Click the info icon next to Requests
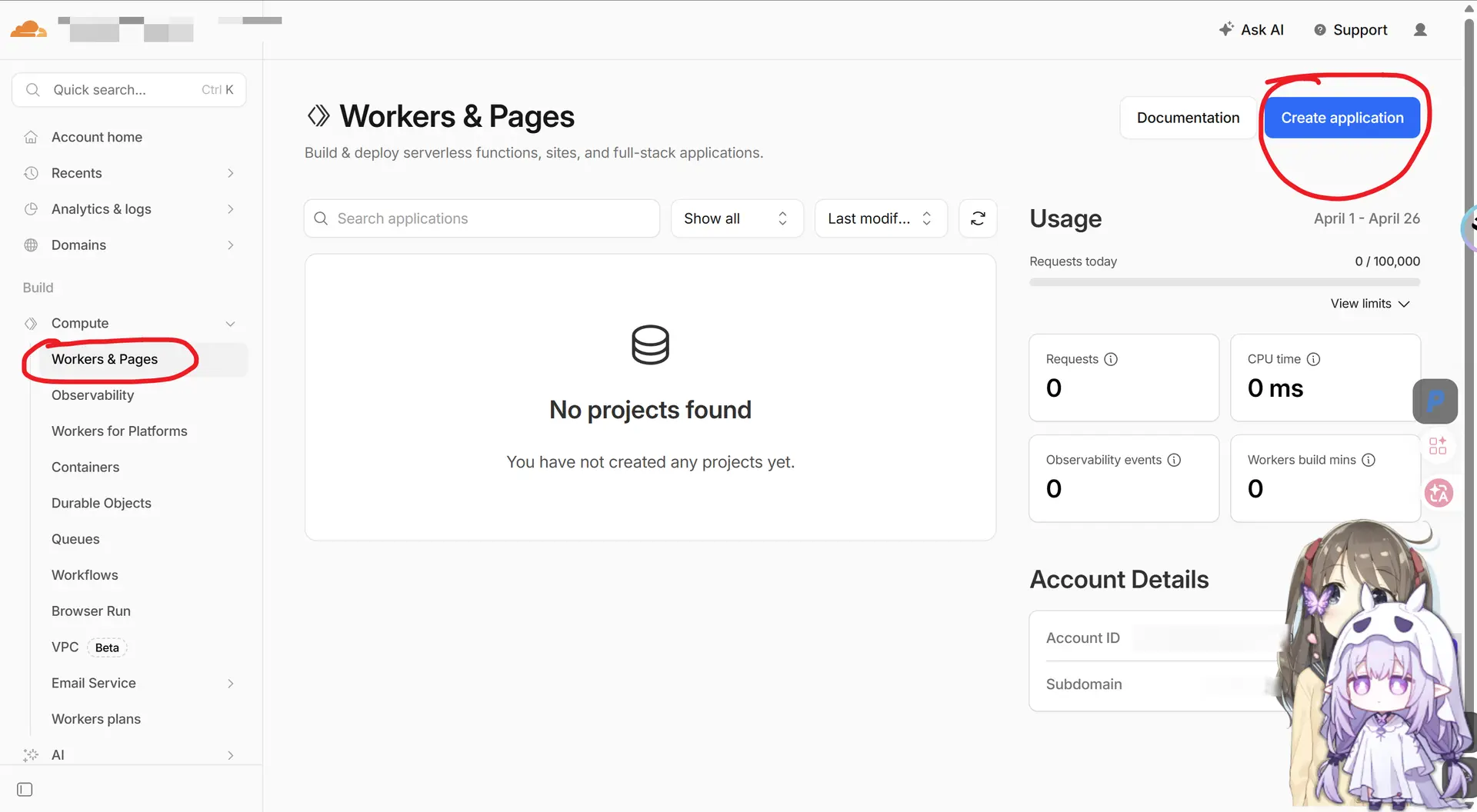Image resolution: width=1477 pixels, height=812 pixels. (1111, 359)
